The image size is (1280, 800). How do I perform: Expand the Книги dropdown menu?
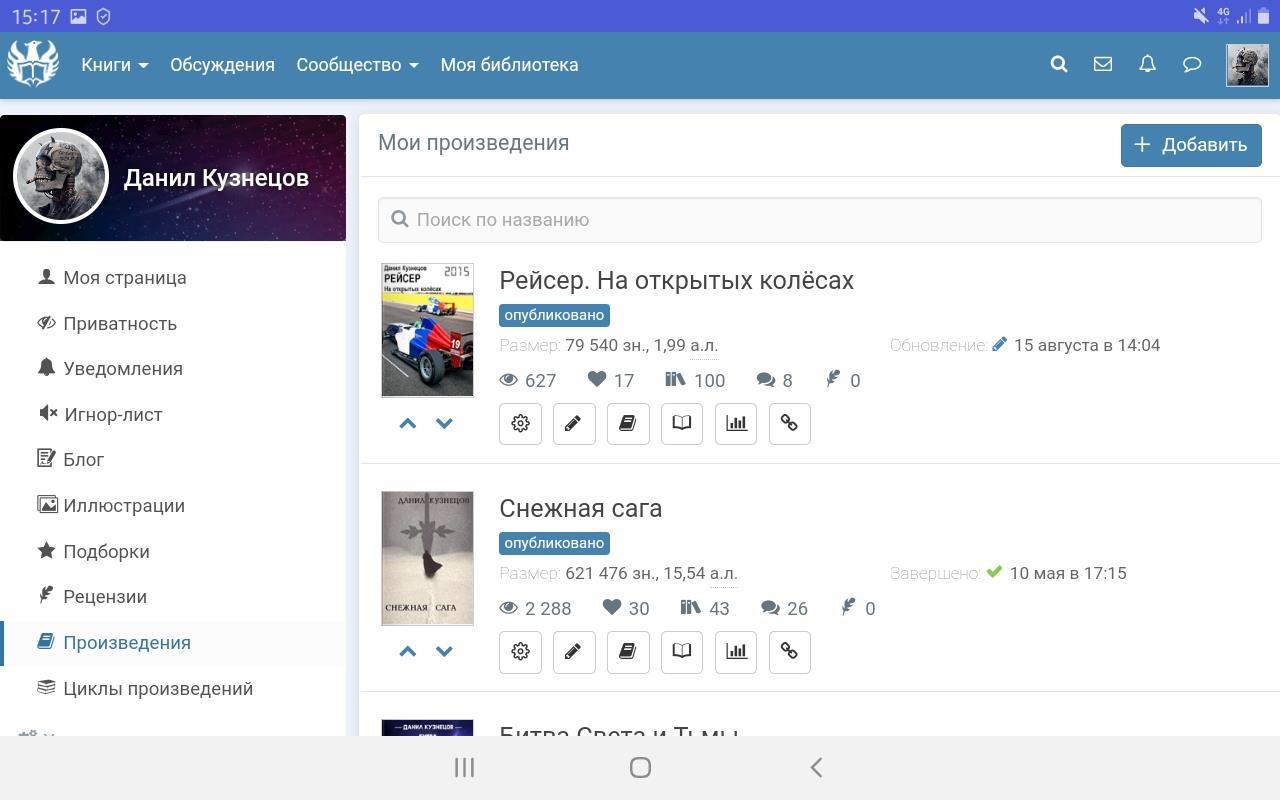click(114, 65)
